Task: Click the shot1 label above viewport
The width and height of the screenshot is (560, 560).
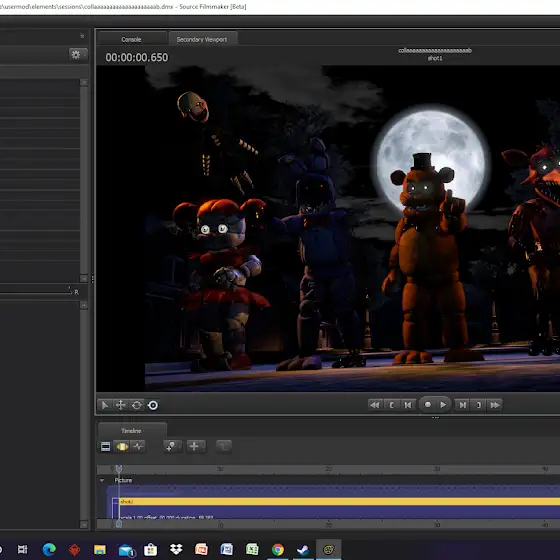Action: pyautogui.click(x=435, y=58)
